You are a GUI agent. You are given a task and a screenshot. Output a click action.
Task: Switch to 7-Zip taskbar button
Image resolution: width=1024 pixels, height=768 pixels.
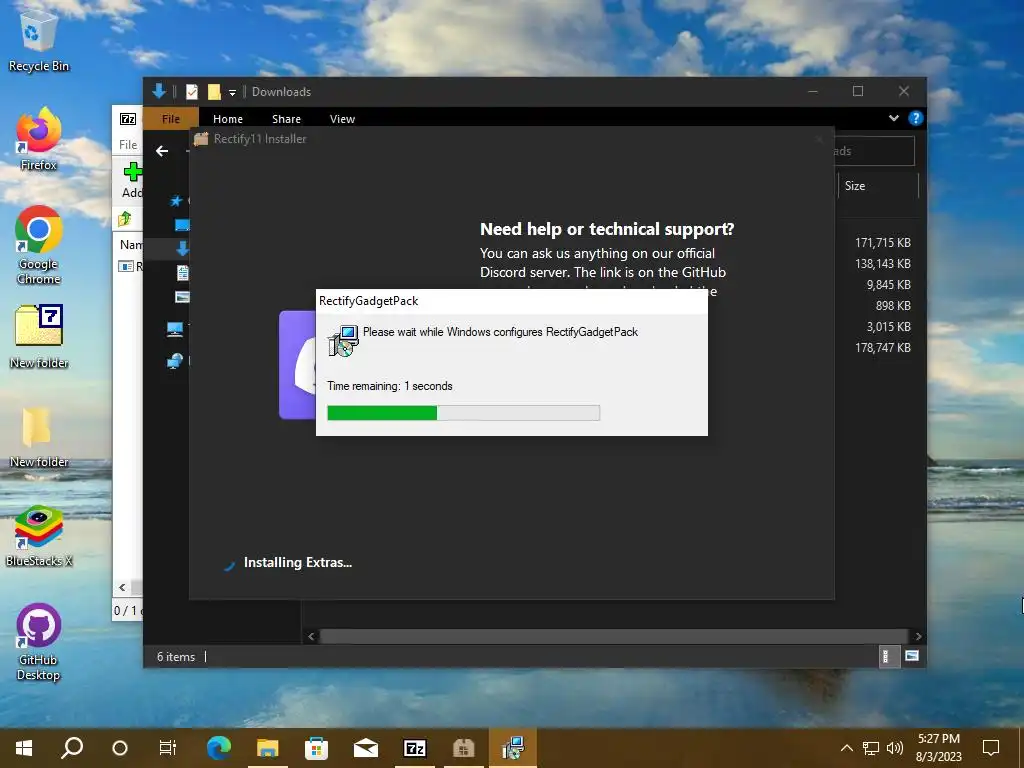415,748
